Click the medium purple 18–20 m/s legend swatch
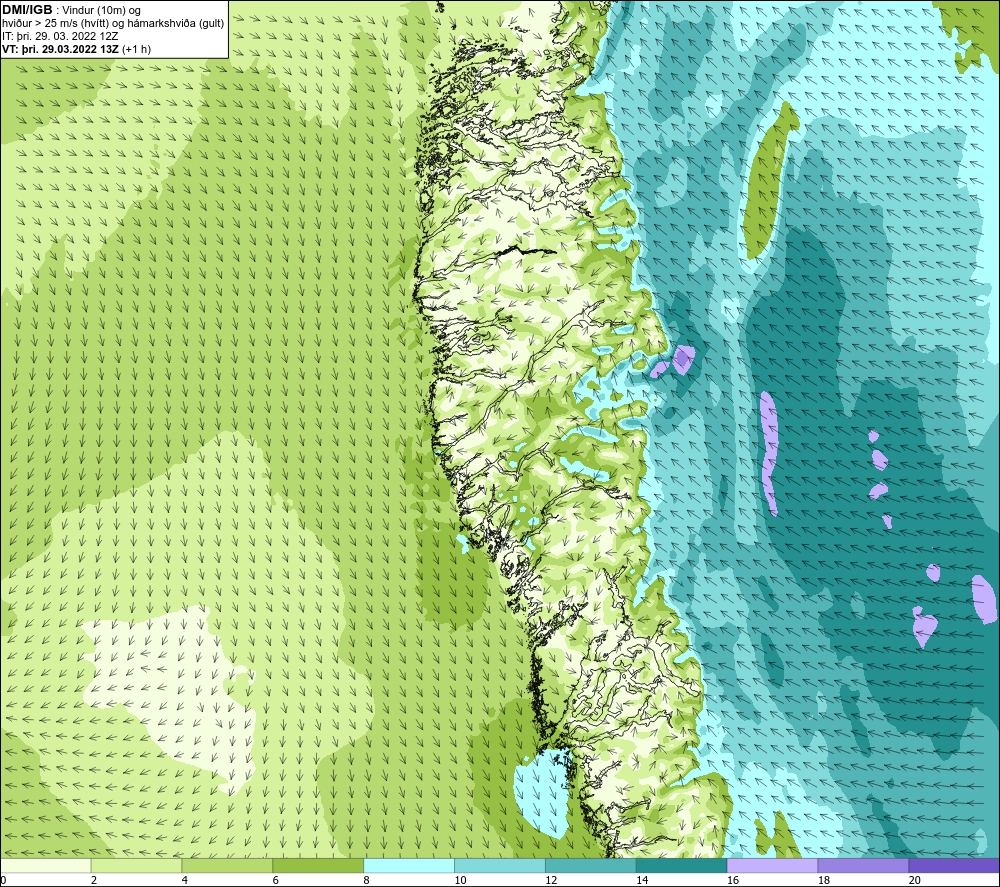The image size is (1000, 887). pos(864,865)
